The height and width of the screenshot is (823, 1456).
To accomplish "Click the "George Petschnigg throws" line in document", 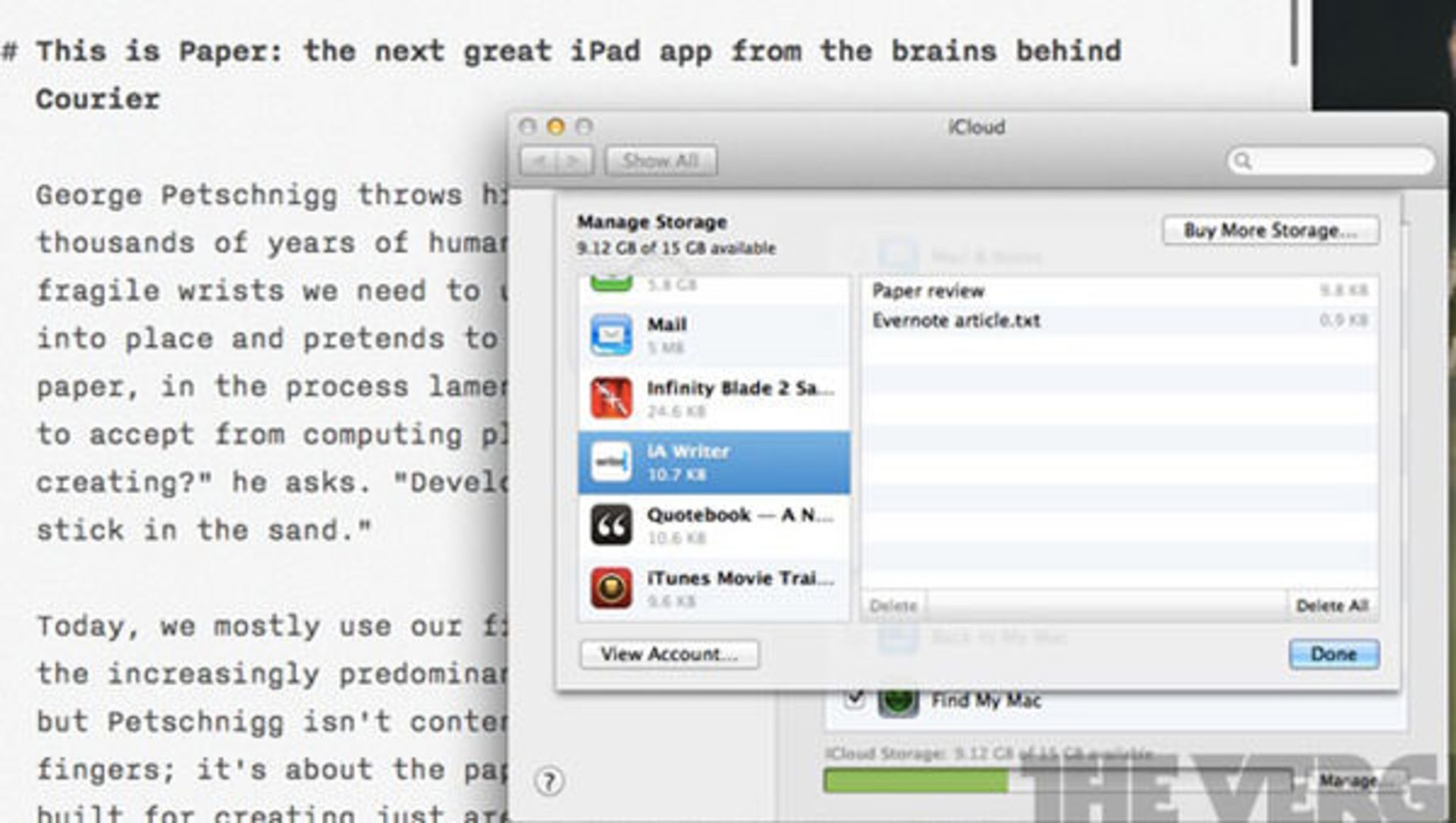I will [272, 195].
